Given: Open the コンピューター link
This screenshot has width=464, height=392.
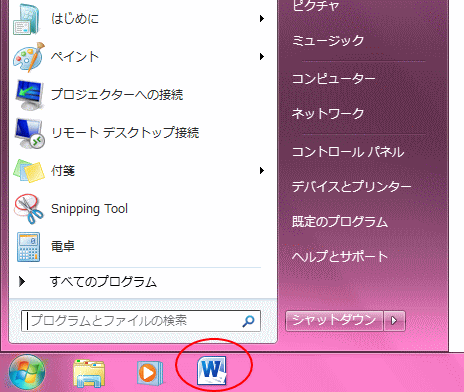Looking at the screenshot, I should coord(334,79).
